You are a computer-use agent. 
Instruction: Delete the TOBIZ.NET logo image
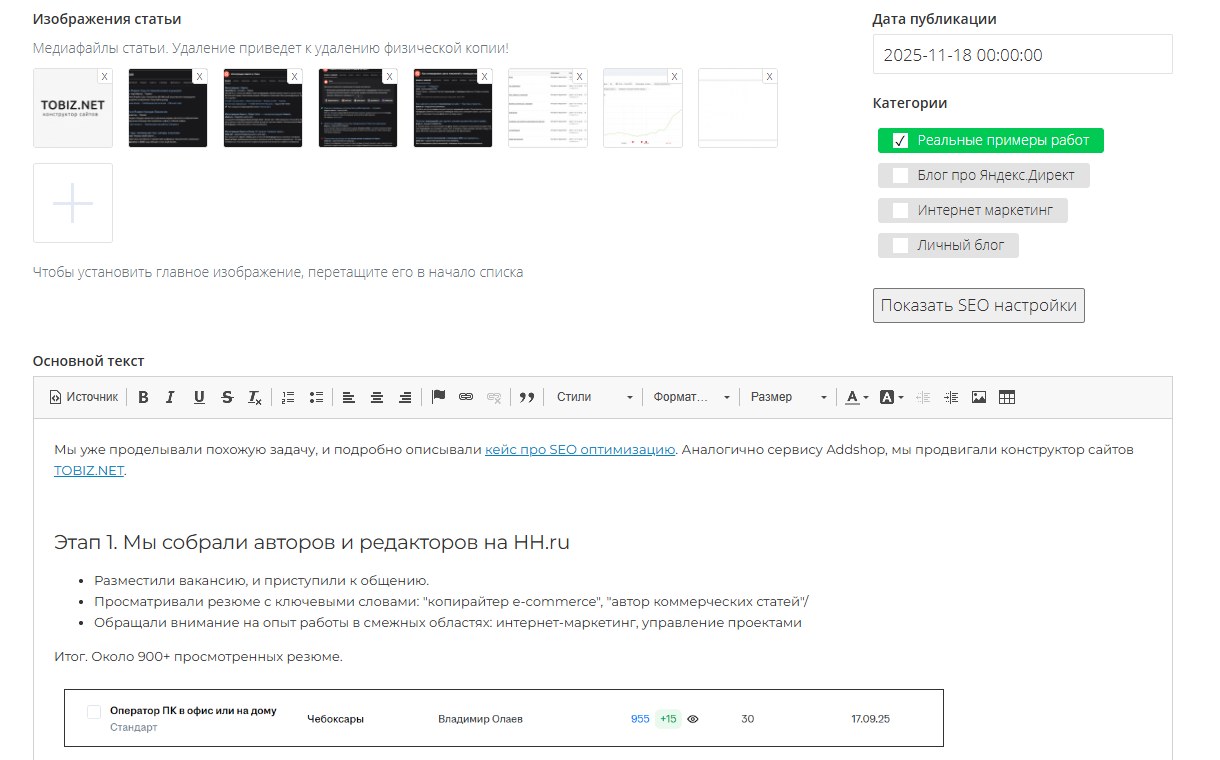pyautogui.click(x=104, y=76)
